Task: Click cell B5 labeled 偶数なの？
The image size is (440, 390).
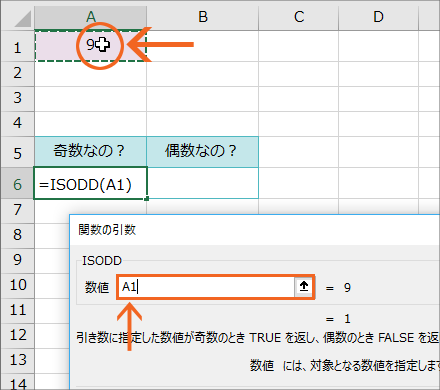Action: (x=202, y=152)
